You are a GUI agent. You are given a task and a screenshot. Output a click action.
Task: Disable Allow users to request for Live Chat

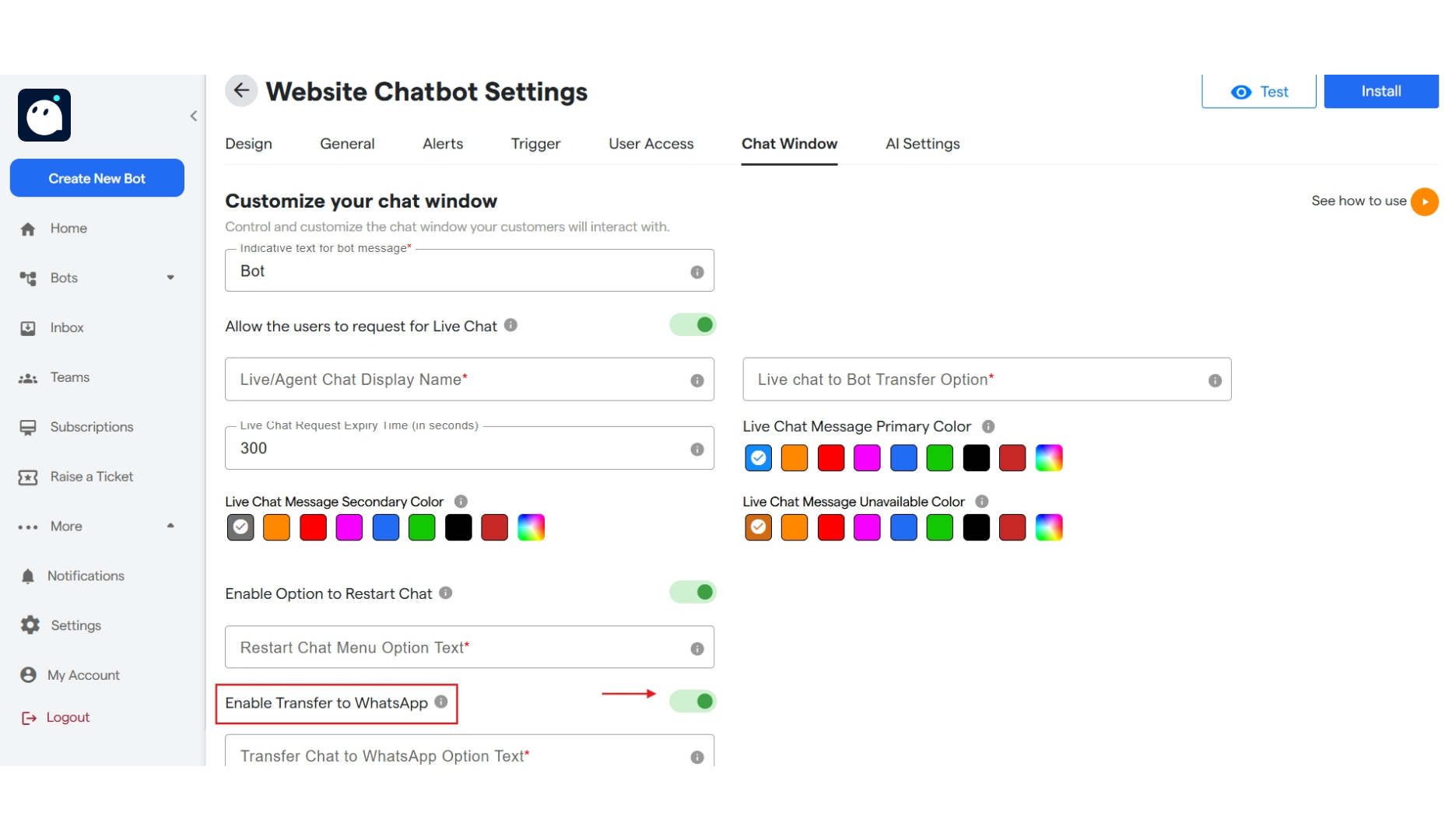[693, 325]
